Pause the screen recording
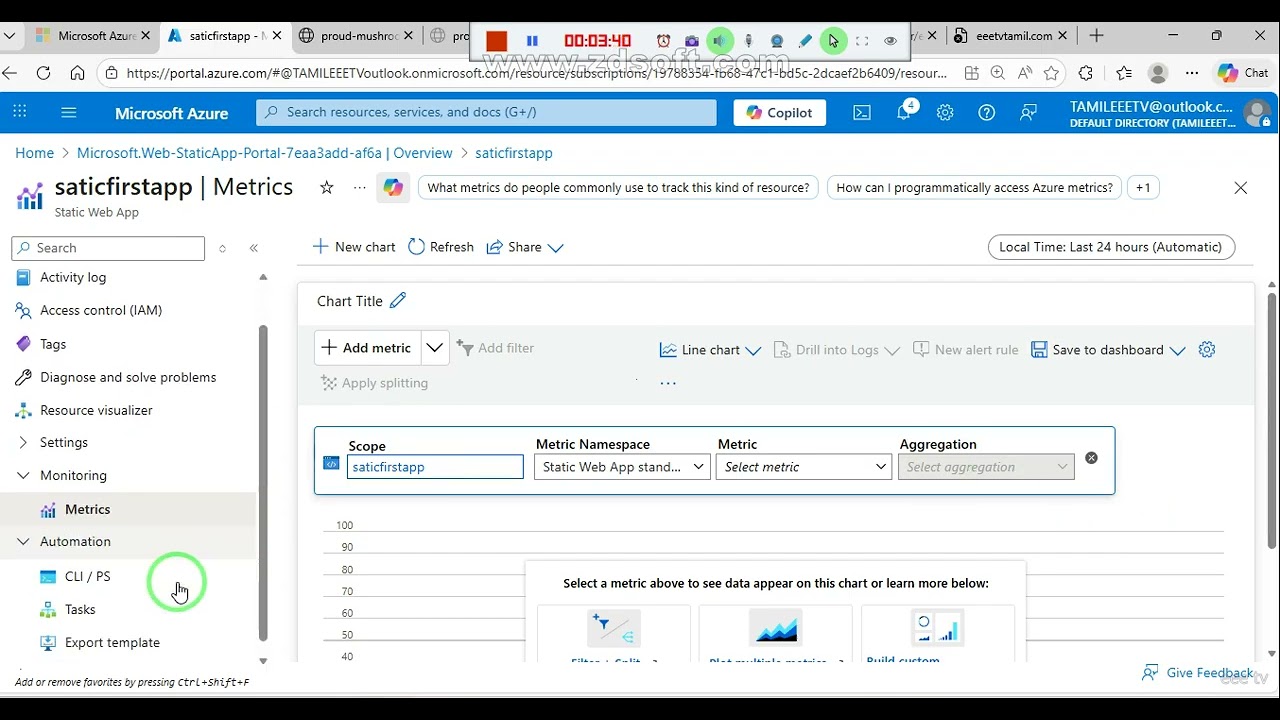Viewport: 1280px width, 720px height. pos(532,41)
